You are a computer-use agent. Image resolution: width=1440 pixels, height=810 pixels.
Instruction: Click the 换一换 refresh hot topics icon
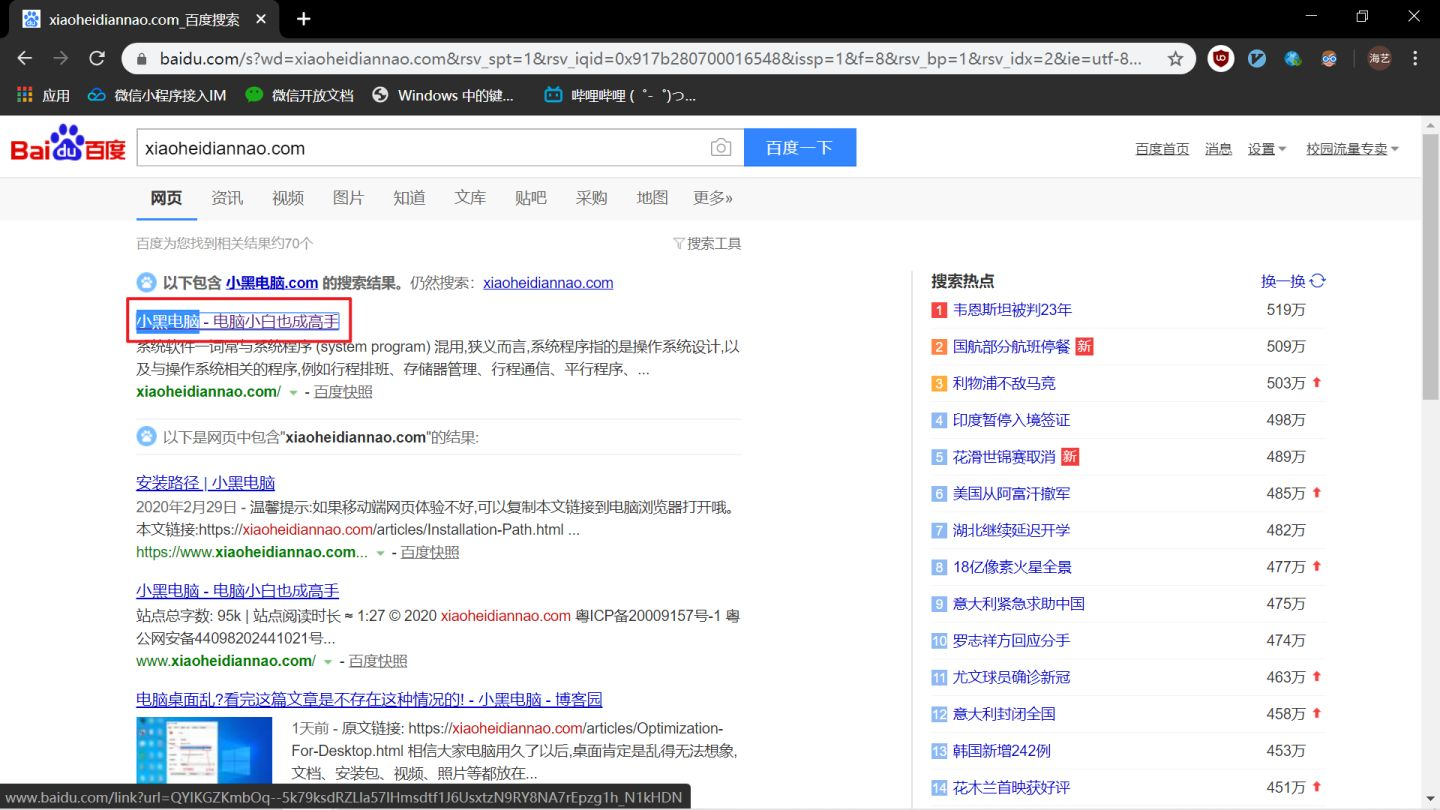1318,281
